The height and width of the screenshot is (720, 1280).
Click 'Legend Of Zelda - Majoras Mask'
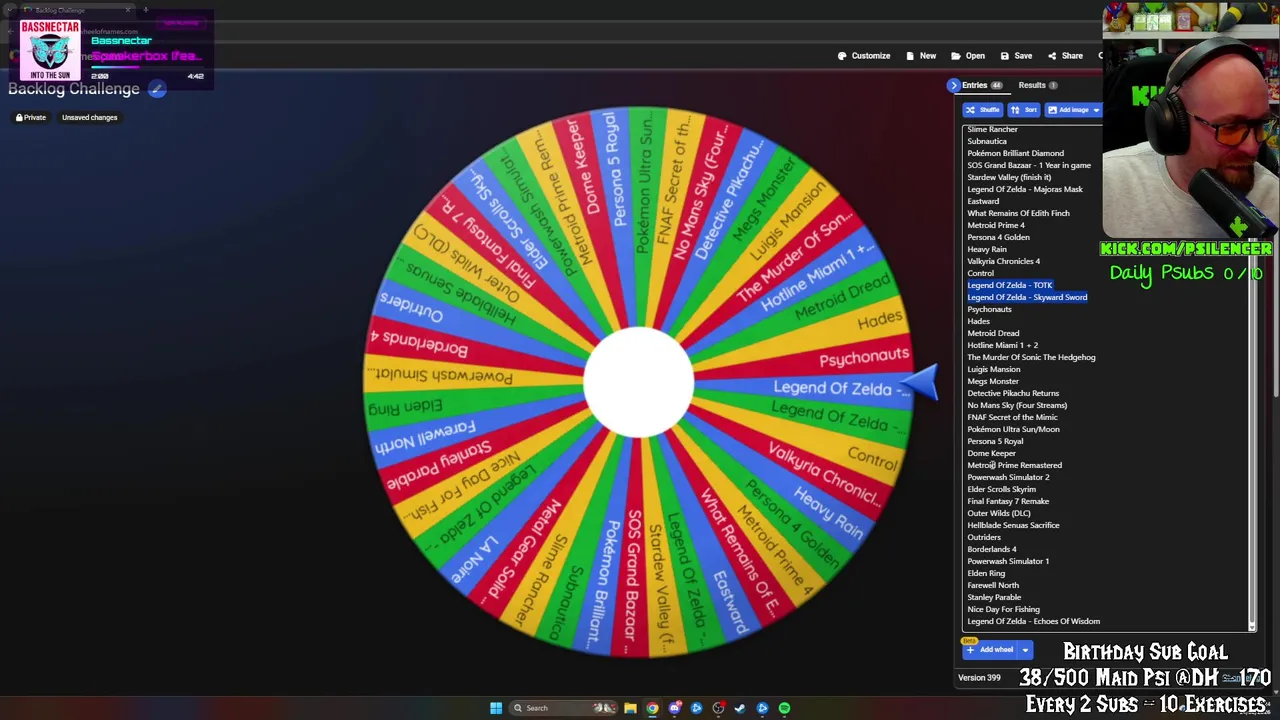point(1025,189)
